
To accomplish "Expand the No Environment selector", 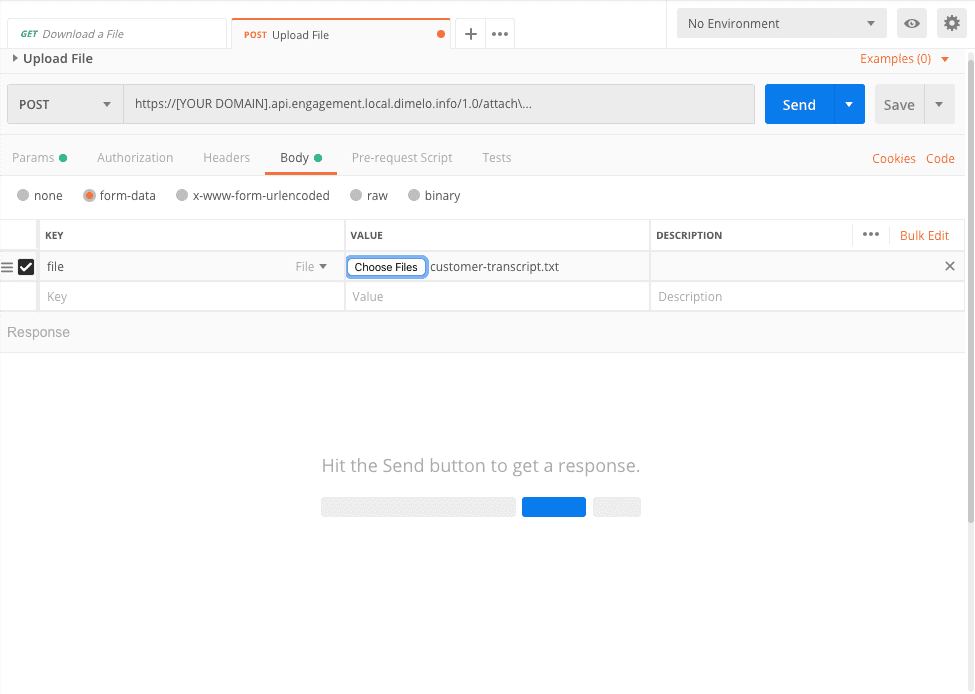I will pos(781,24).
